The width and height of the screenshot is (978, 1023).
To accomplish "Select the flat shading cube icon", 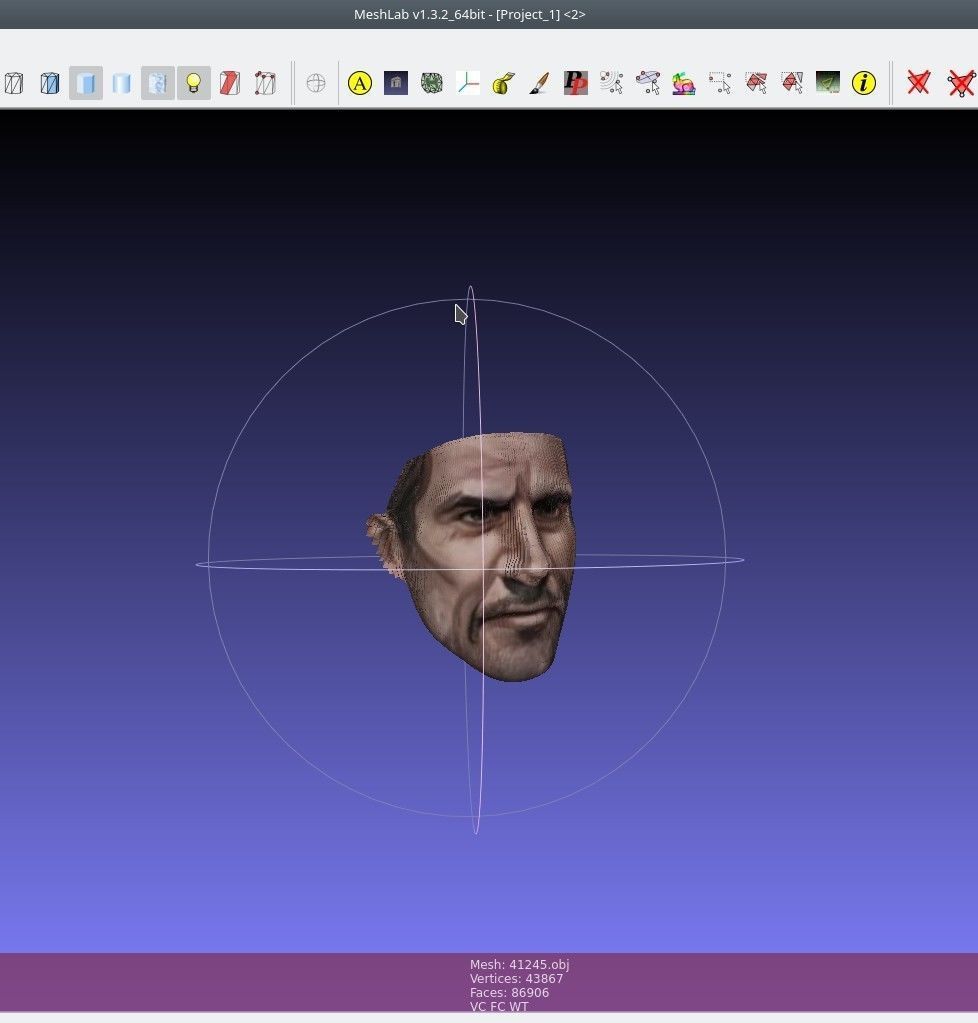I will coord(86,84).
